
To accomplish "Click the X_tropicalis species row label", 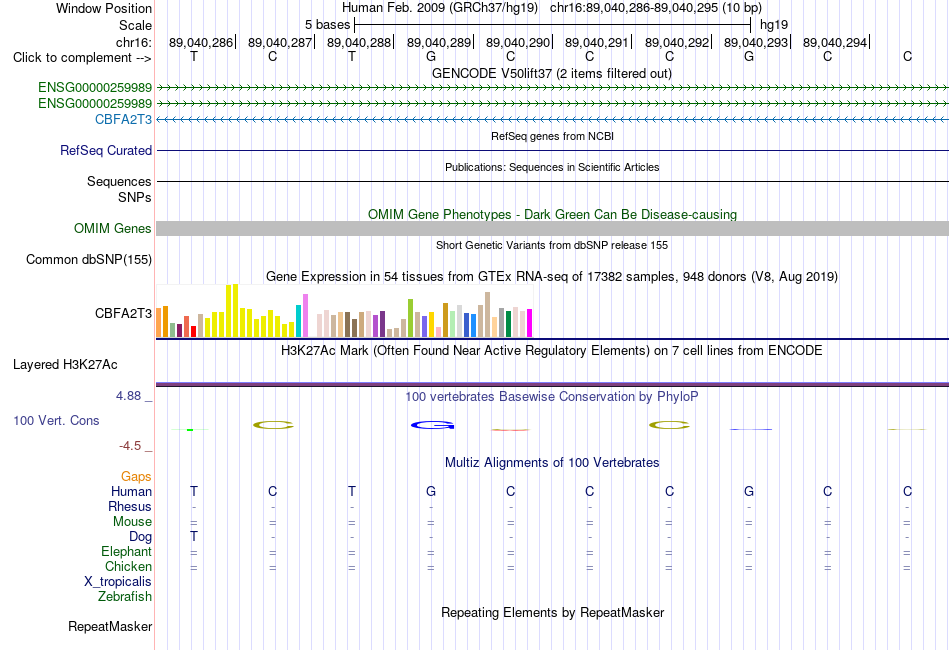I will [x=118, y=582].
